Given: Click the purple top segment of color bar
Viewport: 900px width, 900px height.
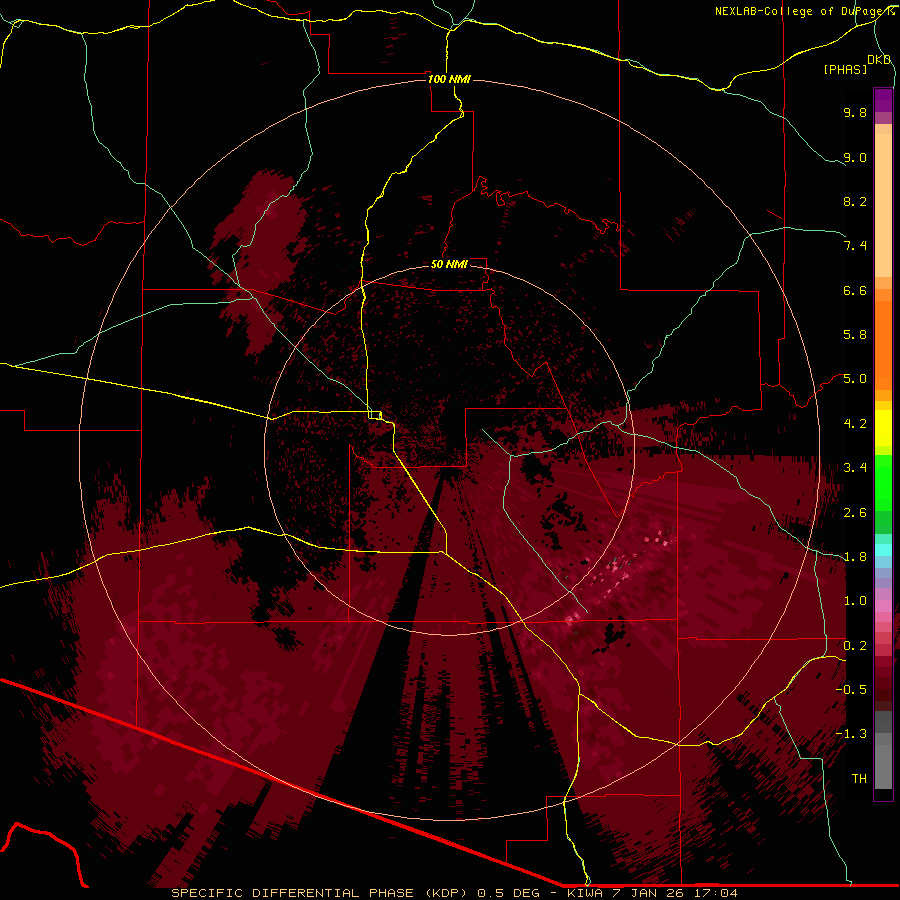Looking at the screenshot, I should point(883,101).
